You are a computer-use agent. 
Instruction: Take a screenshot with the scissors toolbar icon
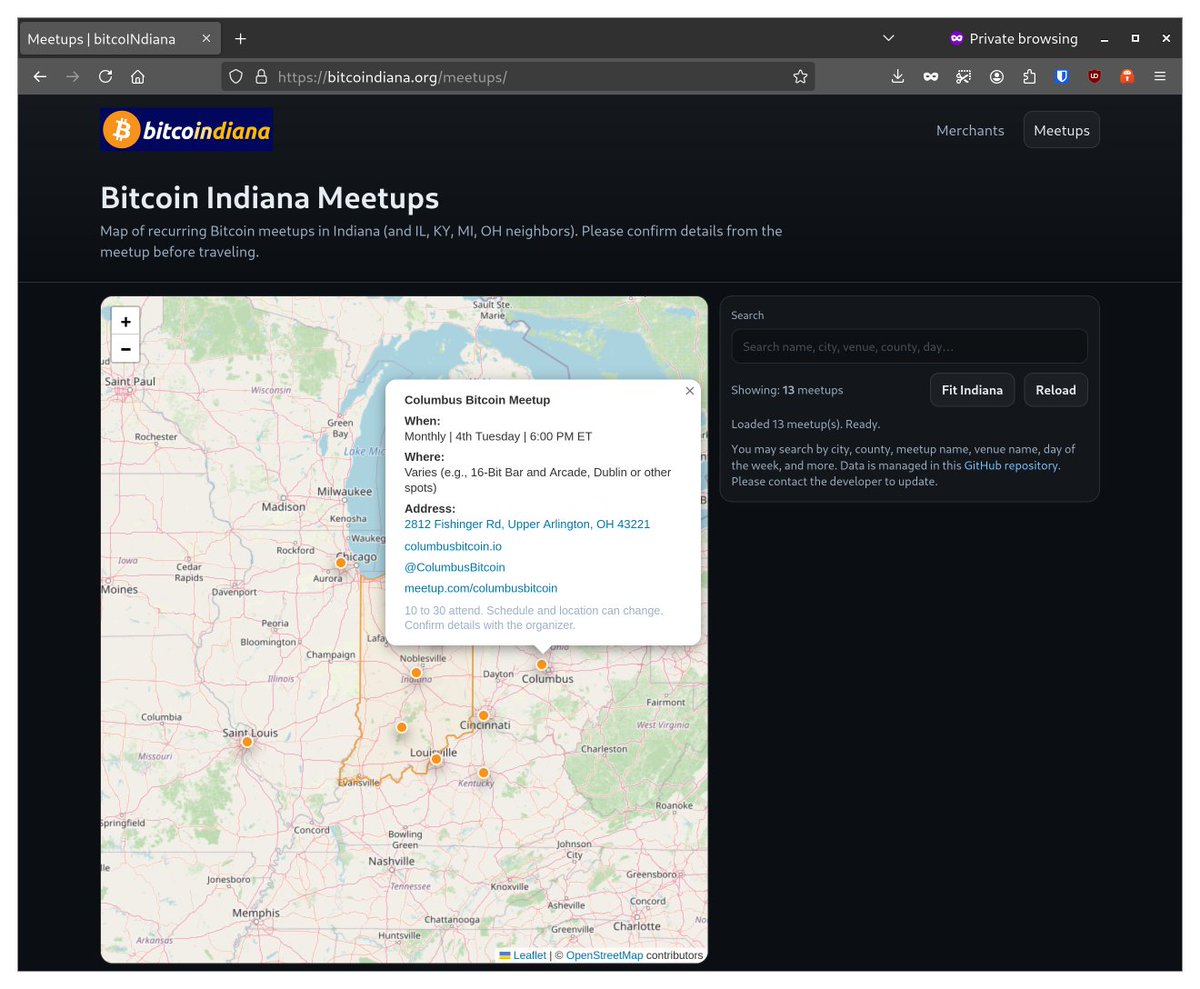[x=964, y=76]
